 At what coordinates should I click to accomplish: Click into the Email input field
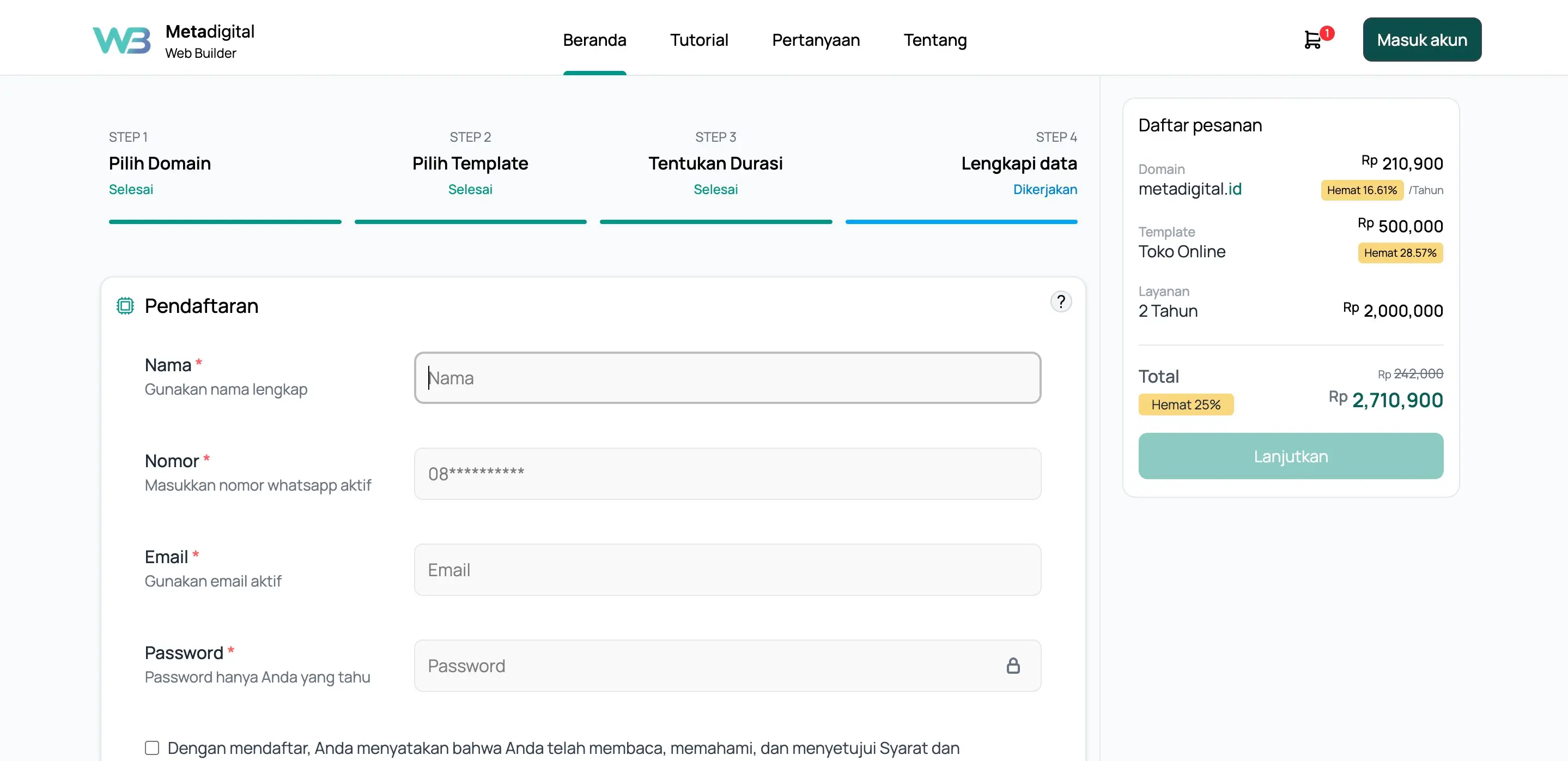point(727,569)
